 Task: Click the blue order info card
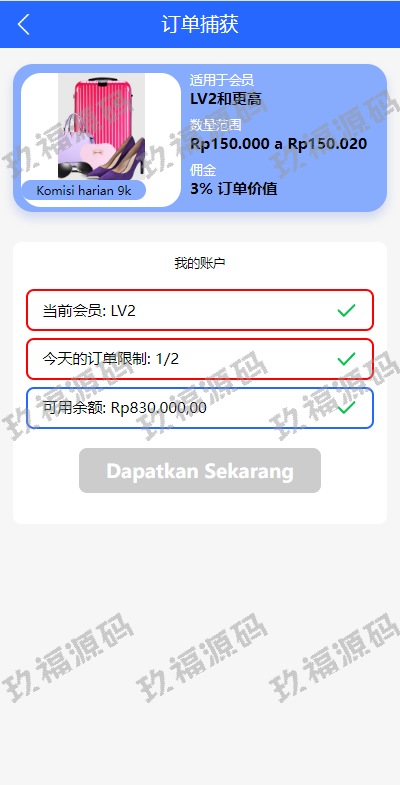[x=200, y=138]
